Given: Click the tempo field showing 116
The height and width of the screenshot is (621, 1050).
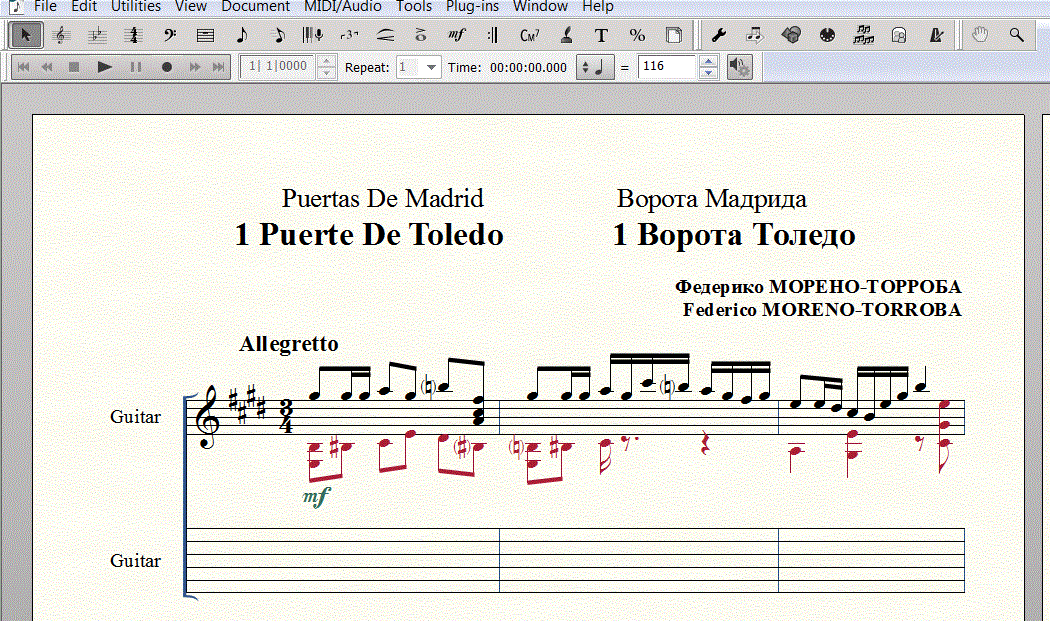Looking at the screenshot, I should point(668,67).
